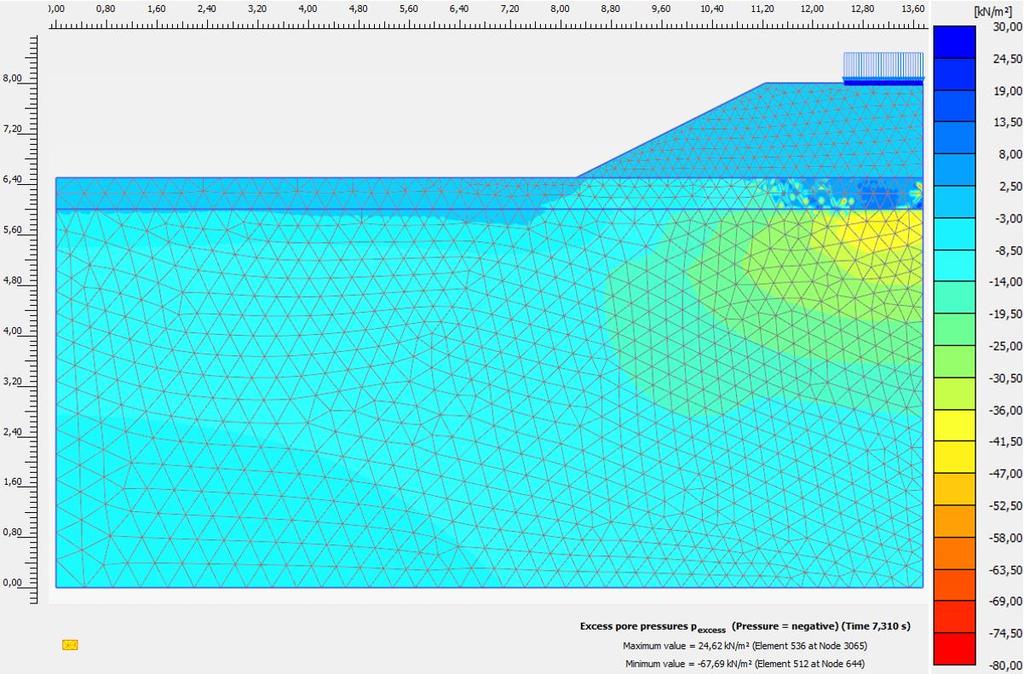1024x674 pixels.
Task: Click 7,20 on the vertical ruler
Action: 12,129
